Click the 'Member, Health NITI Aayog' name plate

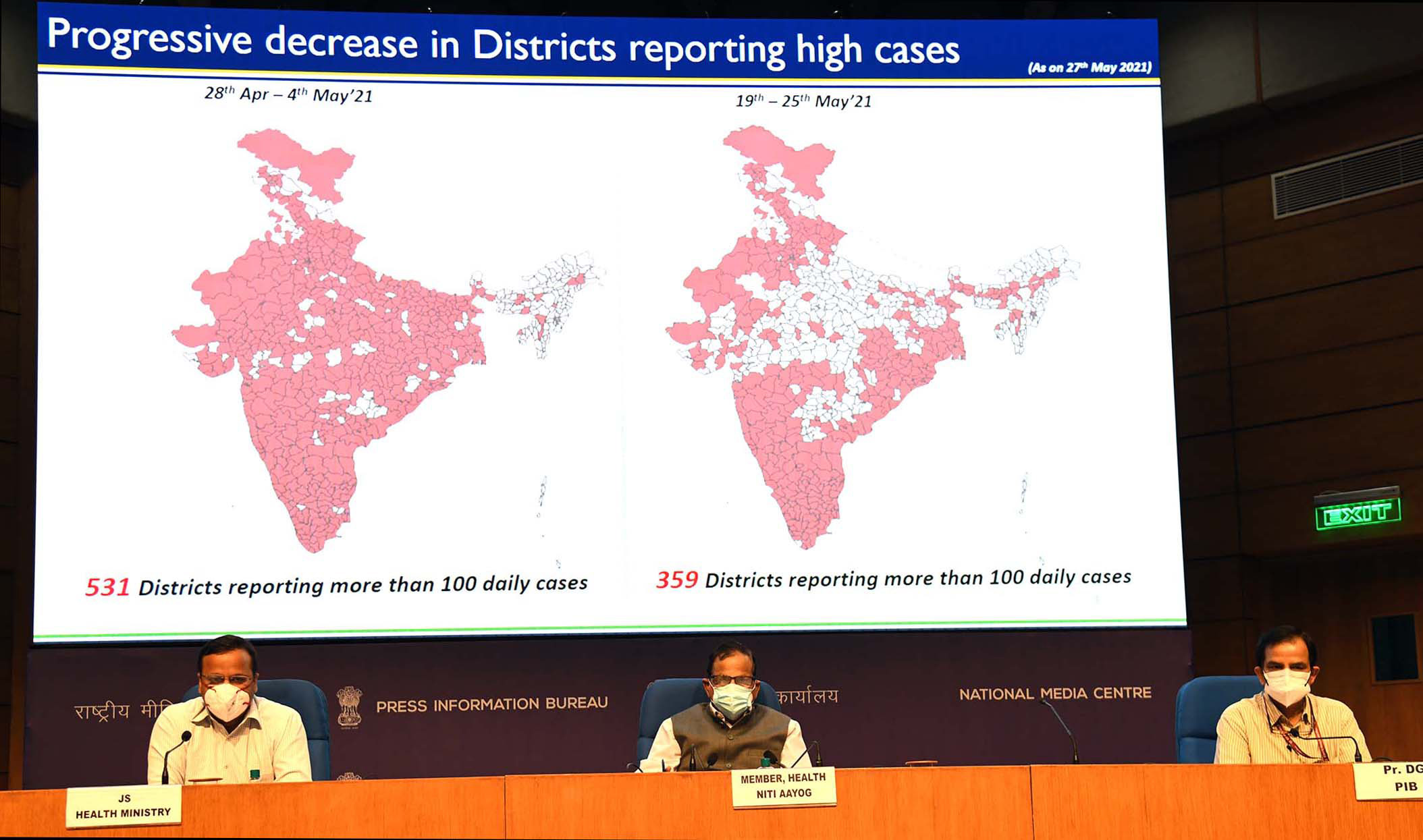(783, 787)
